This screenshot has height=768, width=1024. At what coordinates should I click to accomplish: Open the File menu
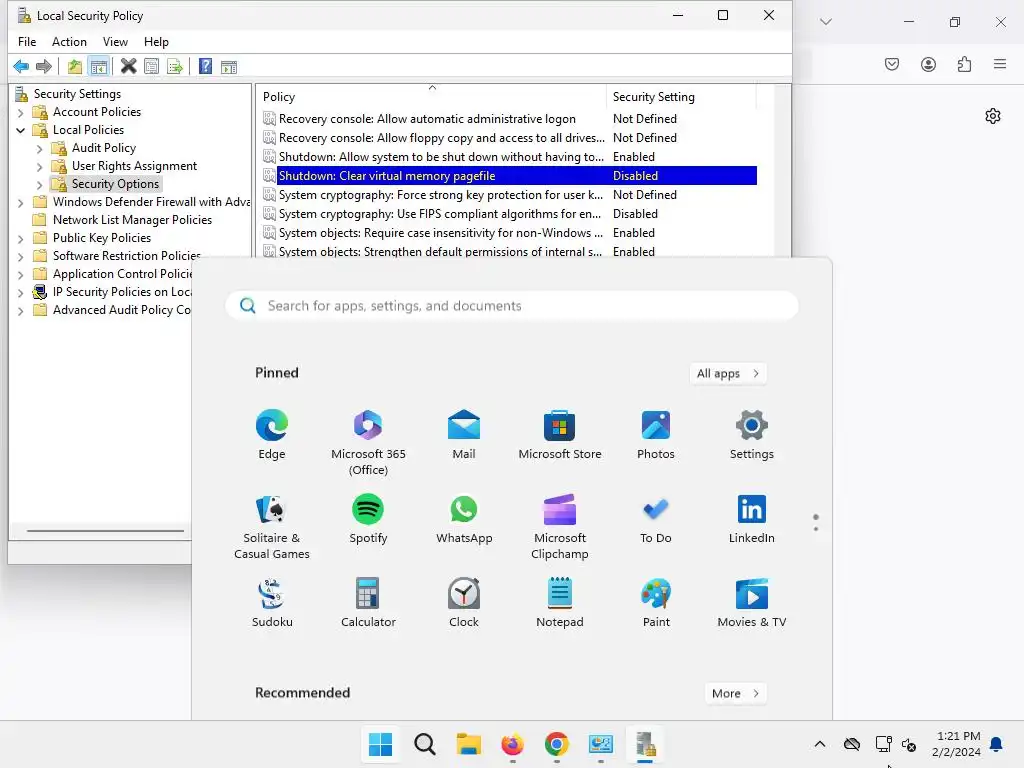point(27,42)
